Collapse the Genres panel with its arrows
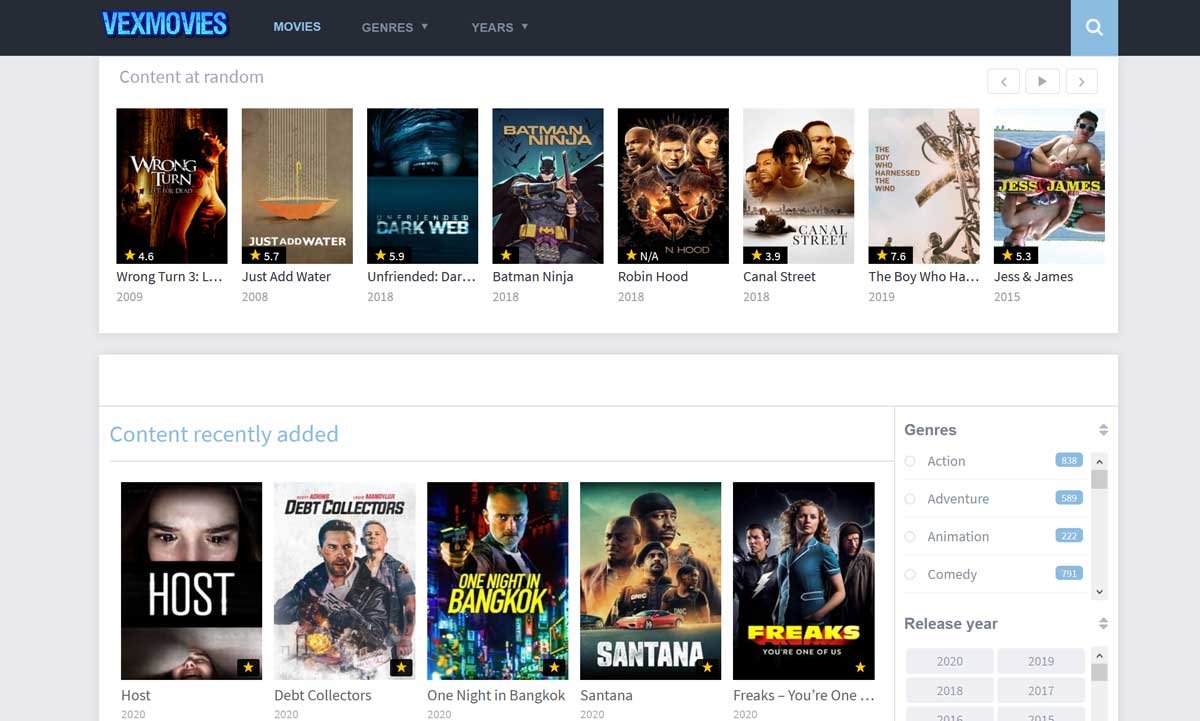Image resolution: width=1200 pixels, height=721 pixels. pos(1103,430)
